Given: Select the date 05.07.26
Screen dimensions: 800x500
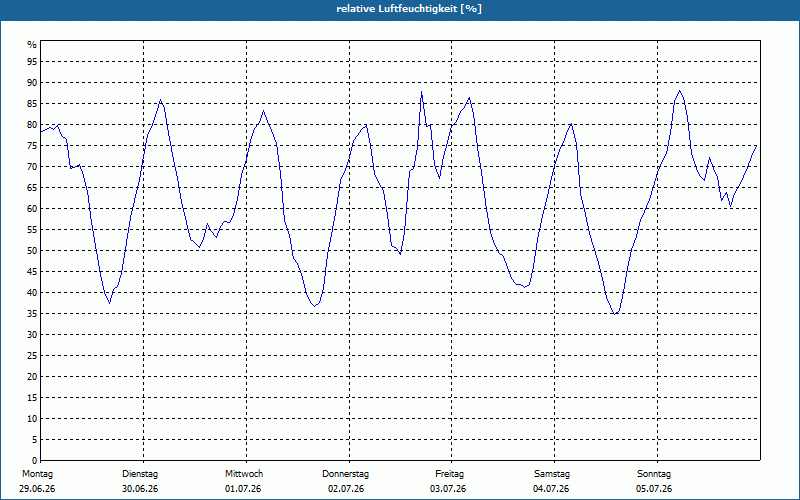Looking at the screenshot, I should [654, 489].
